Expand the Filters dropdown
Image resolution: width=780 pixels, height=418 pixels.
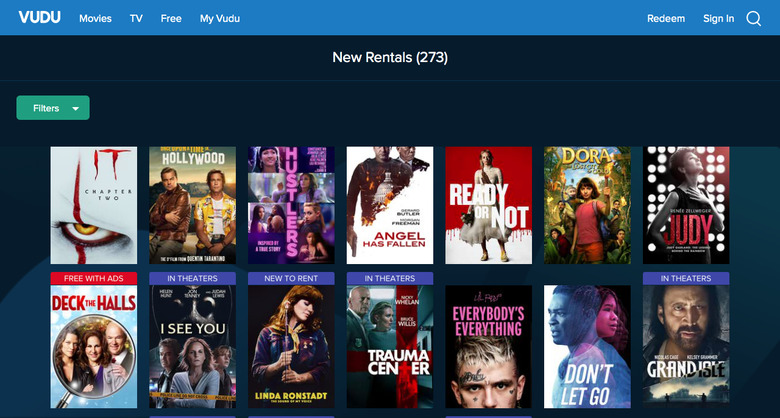53,108
